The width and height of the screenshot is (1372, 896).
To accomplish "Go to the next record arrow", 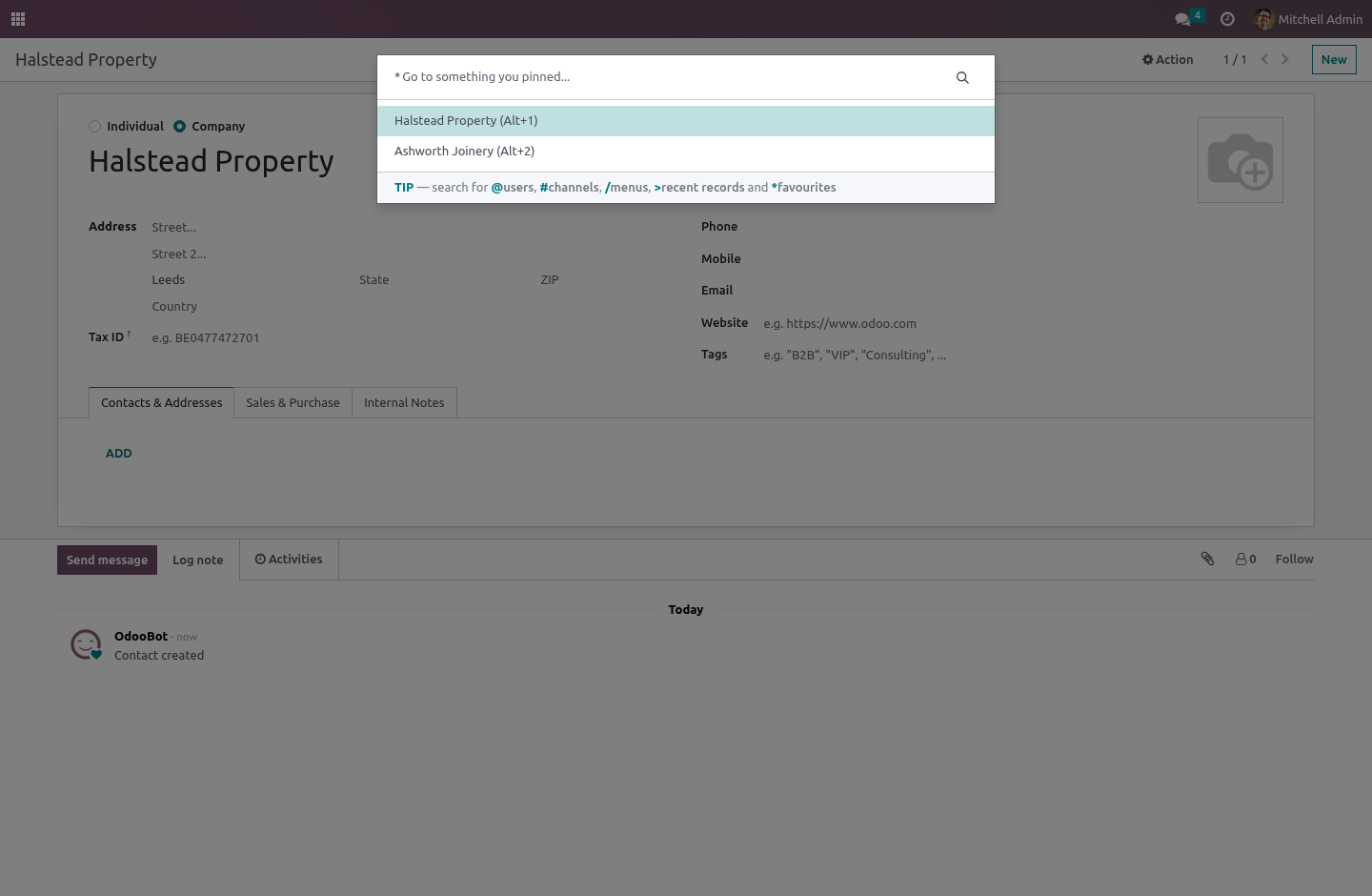I will point(1285,59).
